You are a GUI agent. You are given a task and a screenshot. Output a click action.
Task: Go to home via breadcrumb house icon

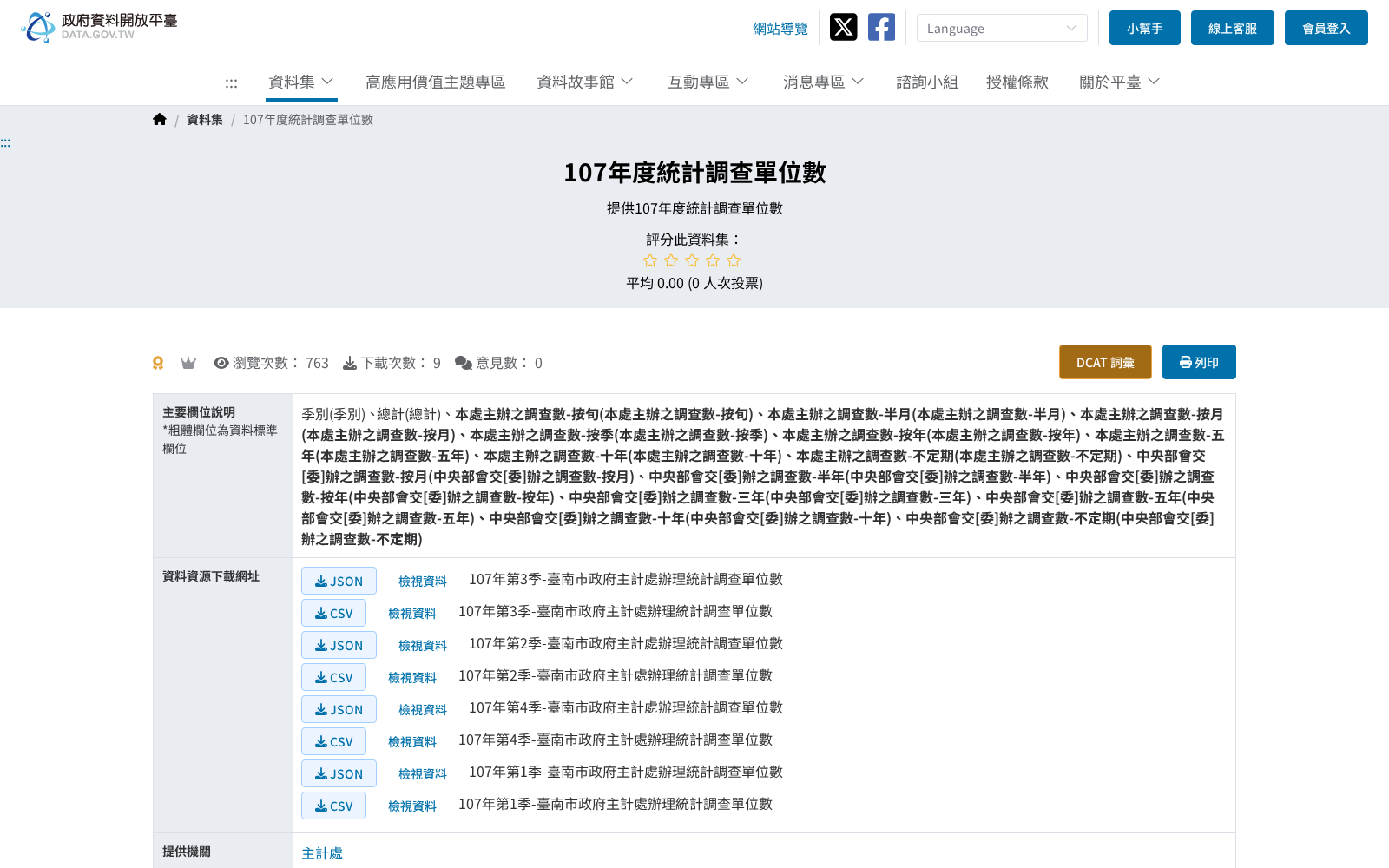pyautogui.click(x=159, y=120)
